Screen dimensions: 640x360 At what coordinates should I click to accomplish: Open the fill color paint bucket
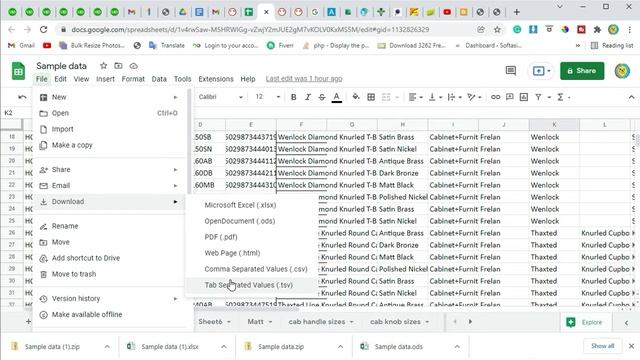[x=356, y=97]
